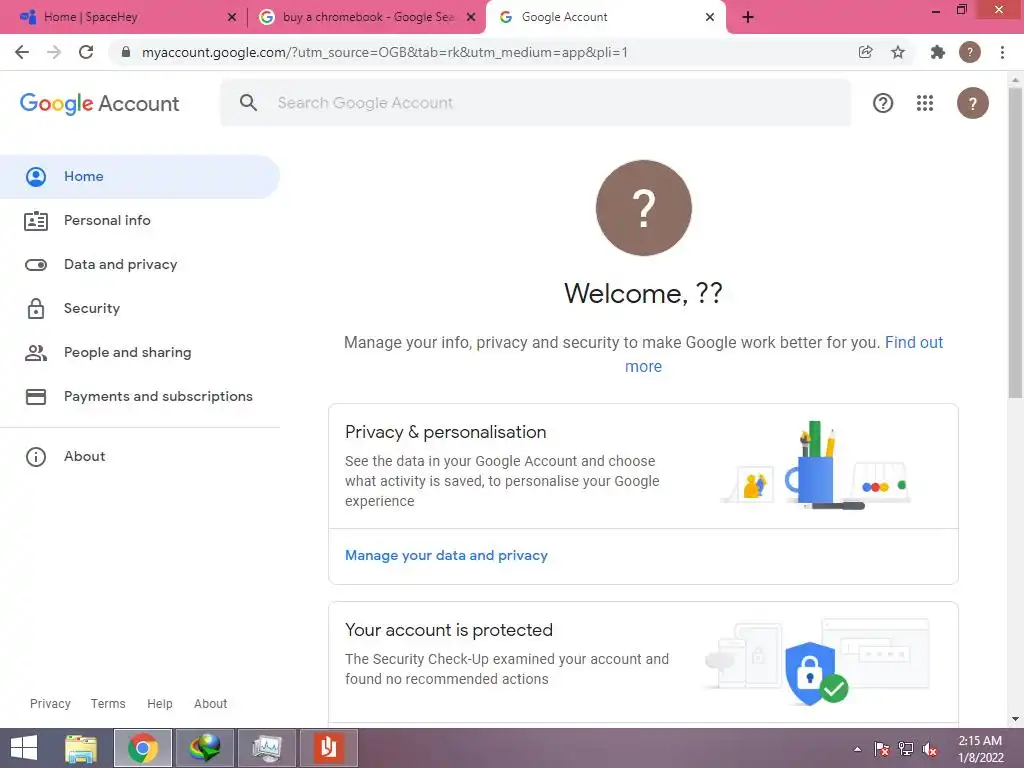Open the Help footer link
Image resolution: width=1024 pixels, height=768 pixels.
point(159,703)
